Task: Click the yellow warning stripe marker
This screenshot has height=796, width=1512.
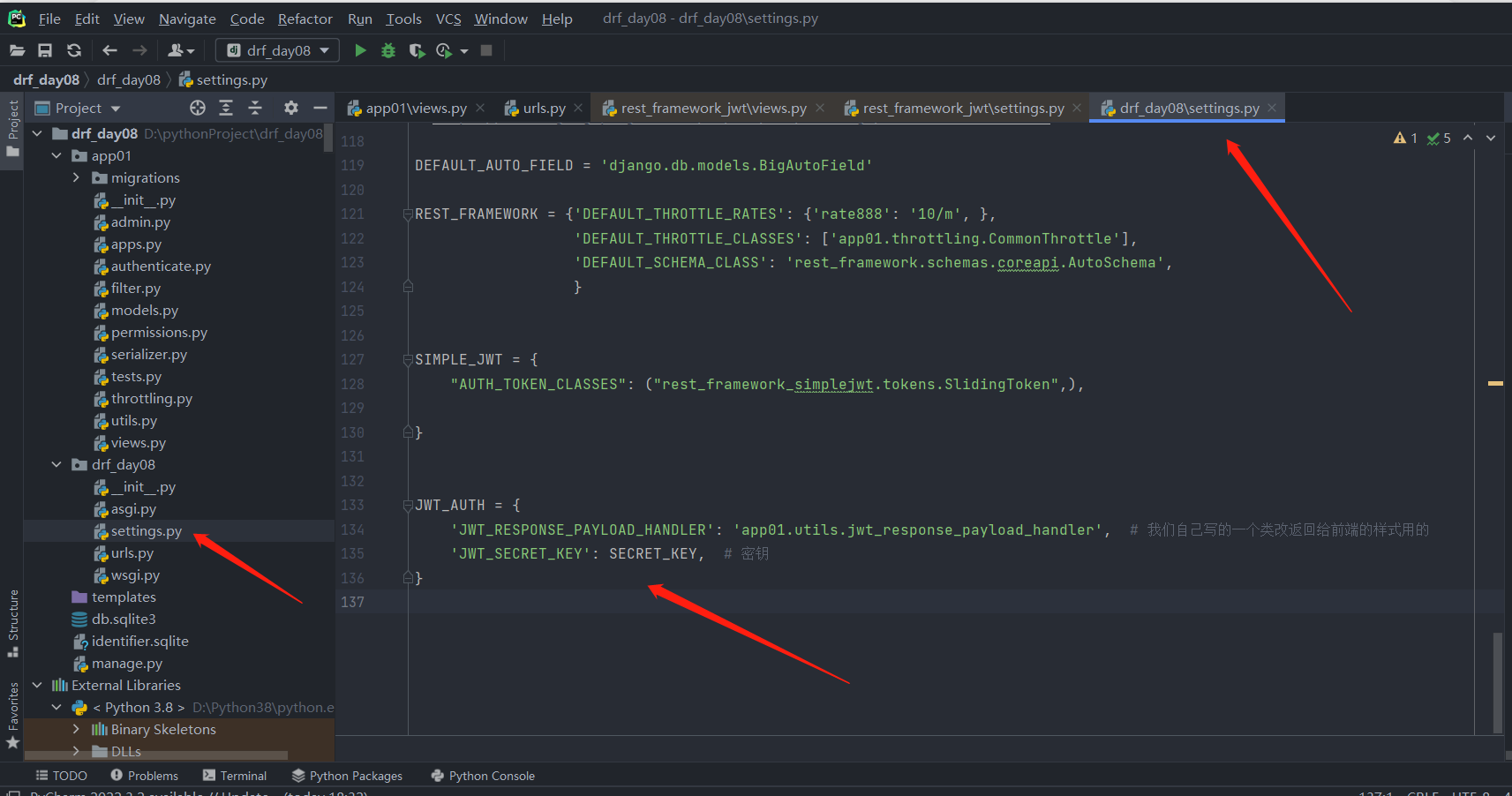Action: pyautogui.click(x=1495, y=383)
